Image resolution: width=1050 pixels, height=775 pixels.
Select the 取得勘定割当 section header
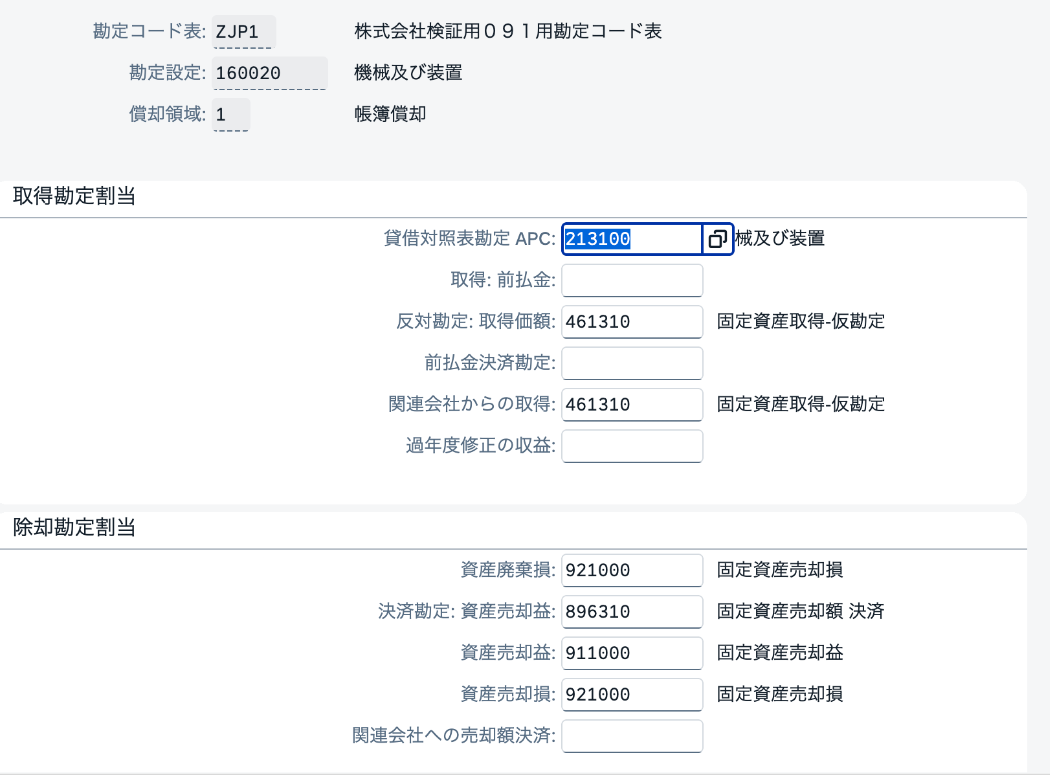click(x=74, y=196)
